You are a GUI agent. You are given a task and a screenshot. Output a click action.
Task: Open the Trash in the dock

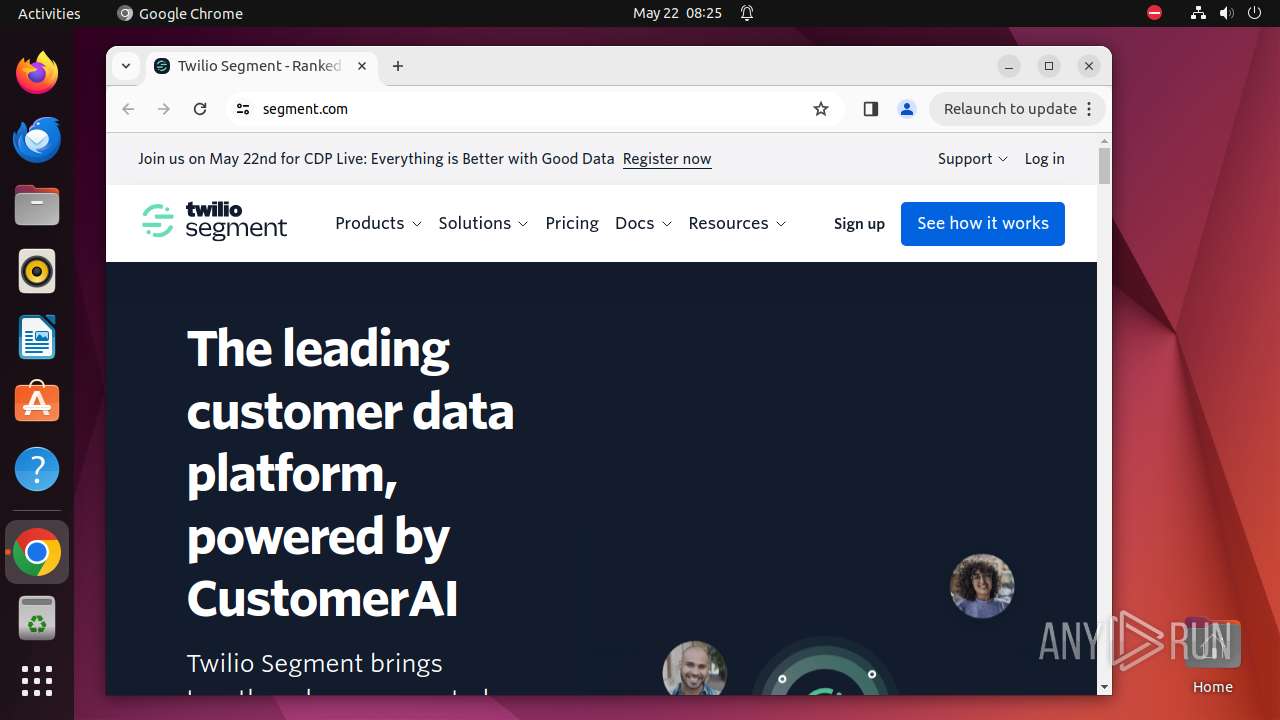click(x=37, y=618)
